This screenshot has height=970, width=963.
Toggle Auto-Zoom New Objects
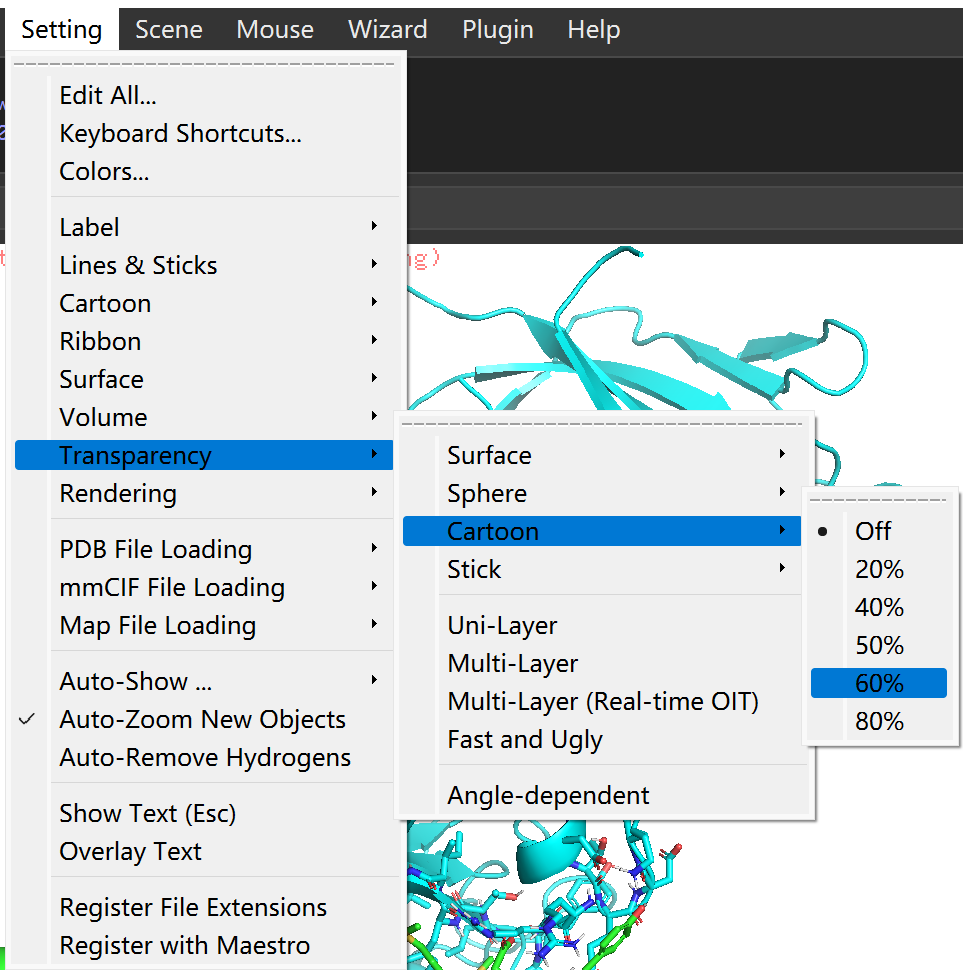click(x=202, y=719)
